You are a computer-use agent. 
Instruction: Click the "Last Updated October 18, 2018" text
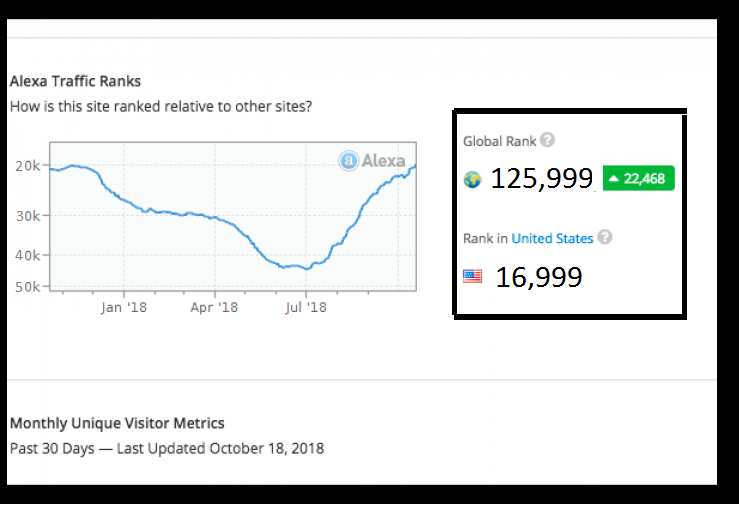220,448
